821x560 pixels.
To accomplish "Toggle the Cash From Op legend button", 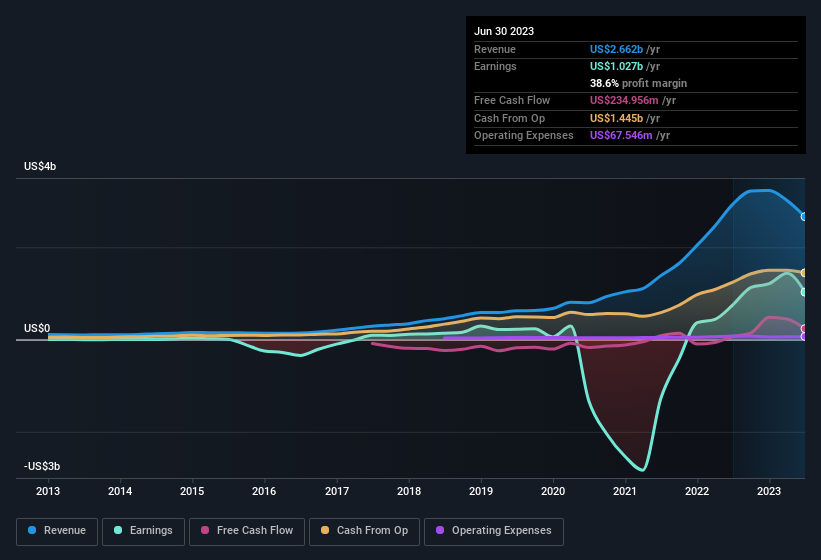I will click(x=364, y=532).
